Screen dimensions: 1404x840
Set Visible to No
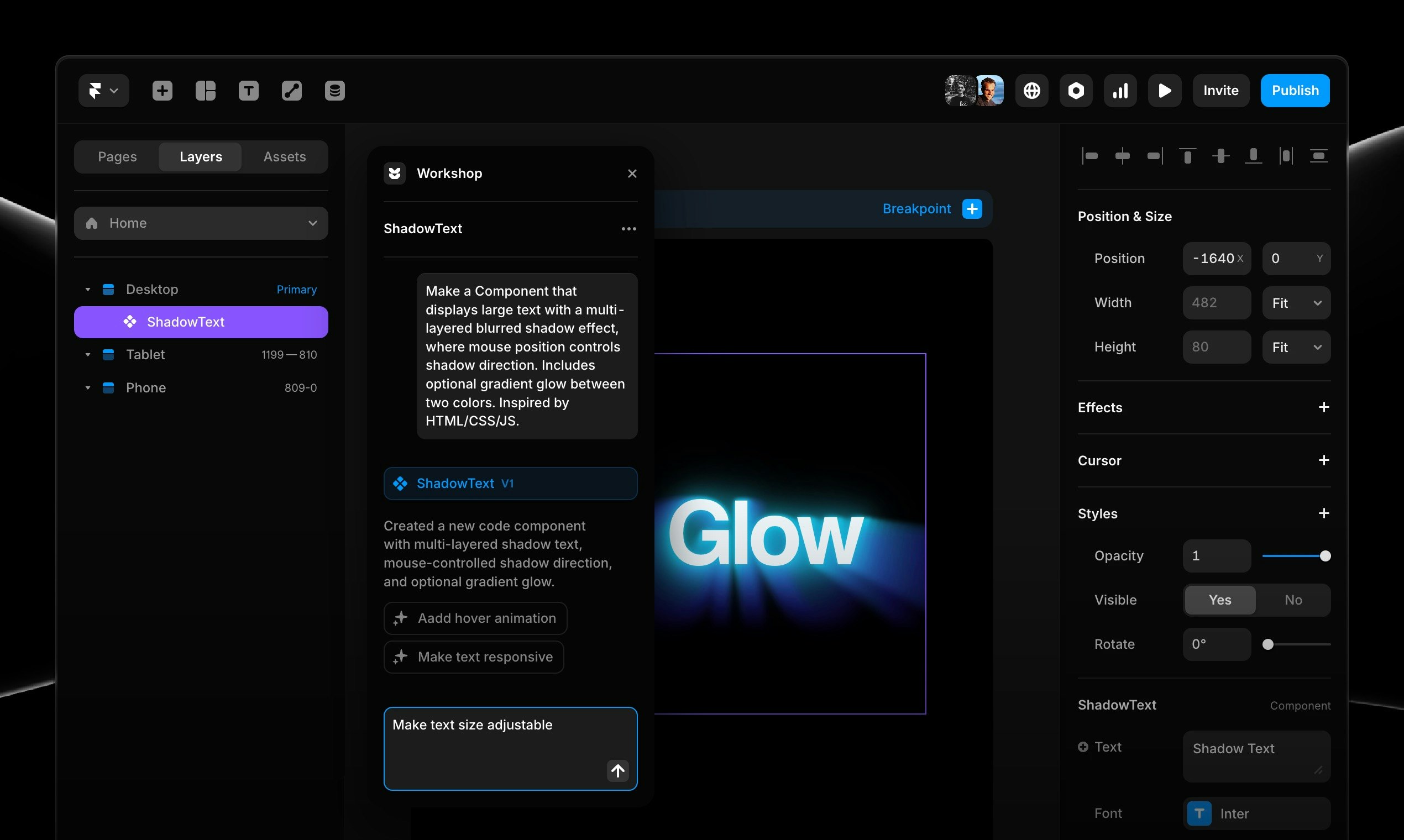click(1293, 600)
